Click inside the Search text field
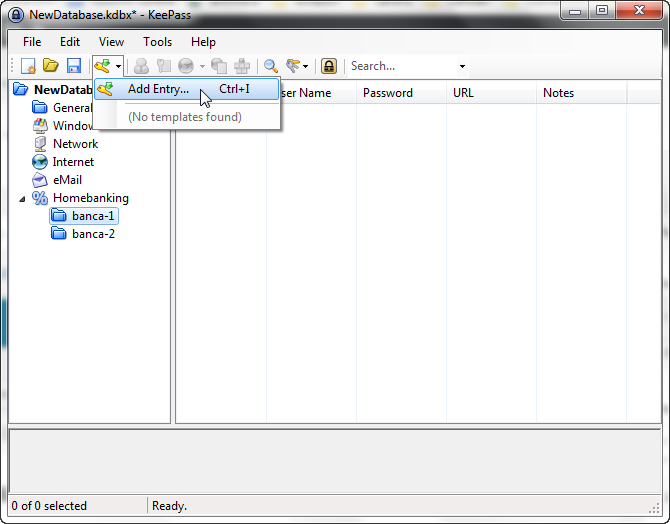This screenshot has height=524, width=670. pos(400,67)
